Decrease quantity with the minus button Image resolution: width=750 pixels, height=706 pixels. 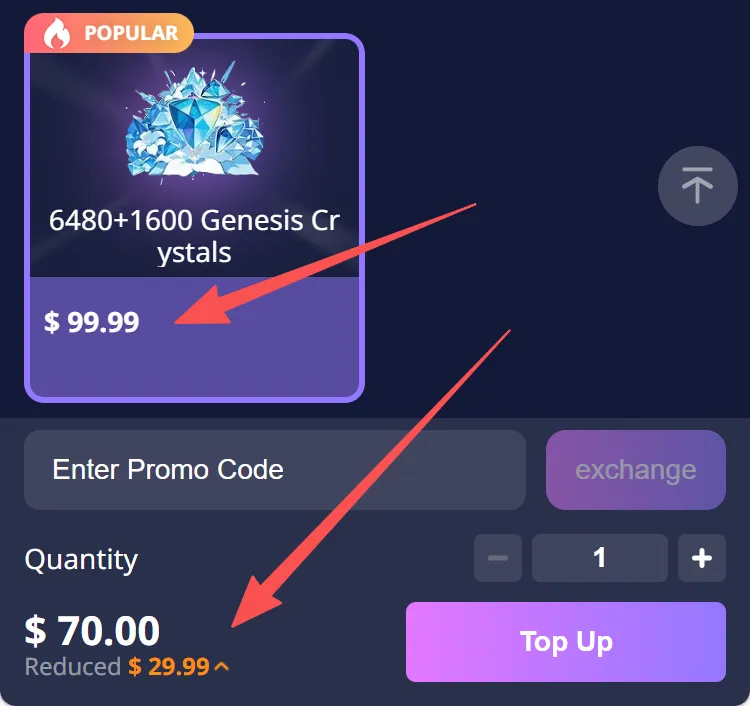click(x=498, y=558)
